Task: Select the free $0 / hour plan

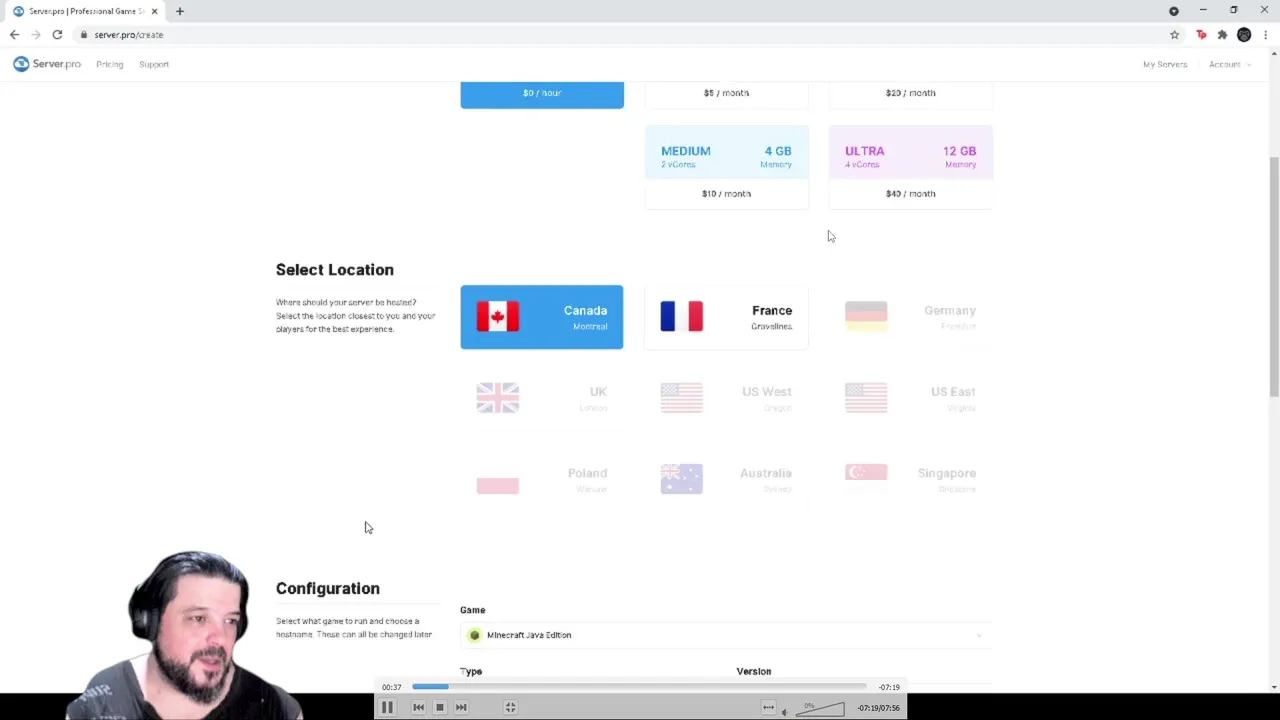Action: click(x=542, y=94)
